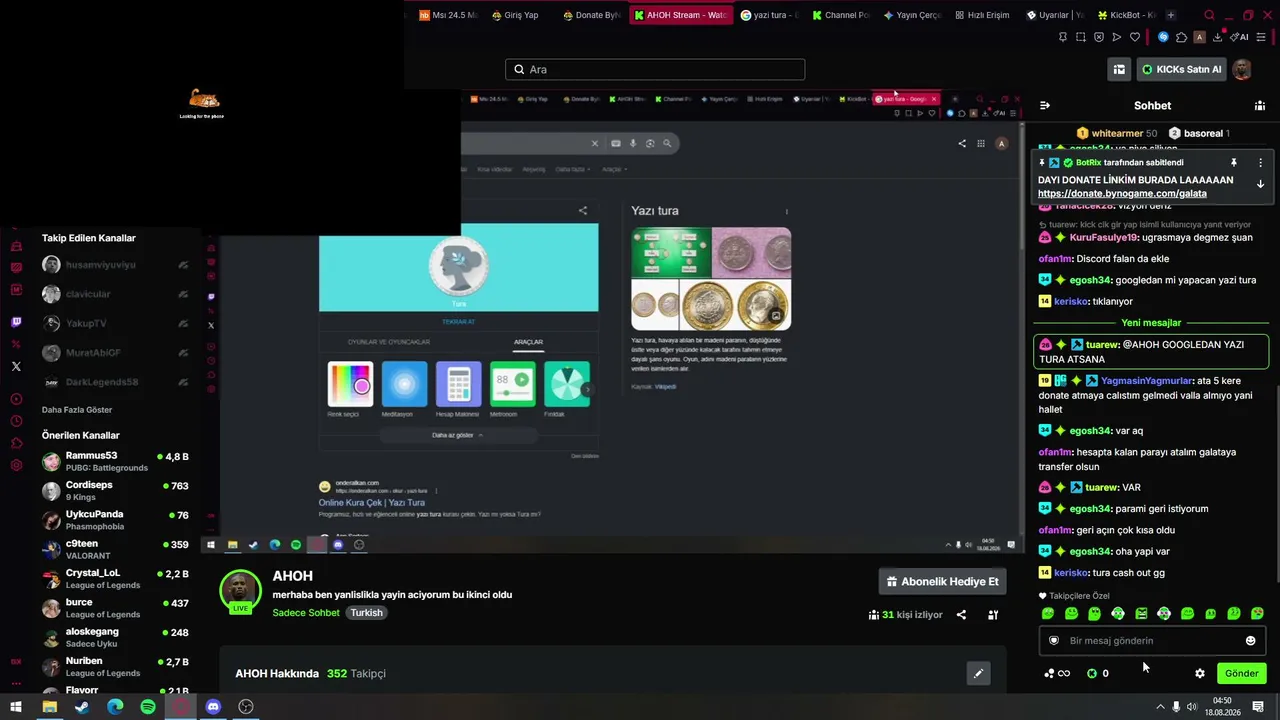Click the chat identity badge icon
The image size is (1280, 720).
[x=1053, y=641]
